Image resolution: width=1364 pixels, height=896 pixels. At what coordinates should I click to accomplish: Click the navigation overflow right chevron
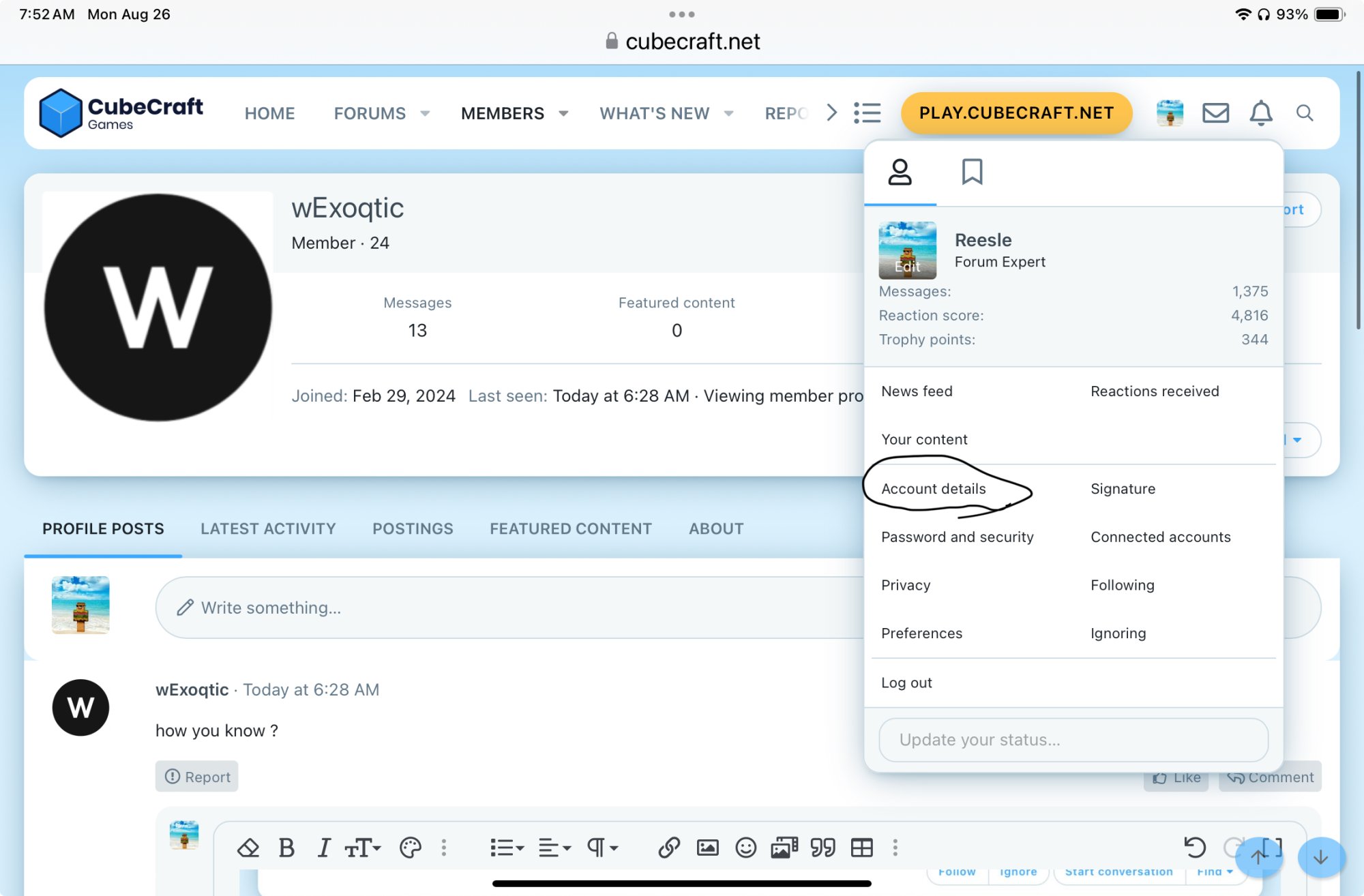click(x=831, y=113)
